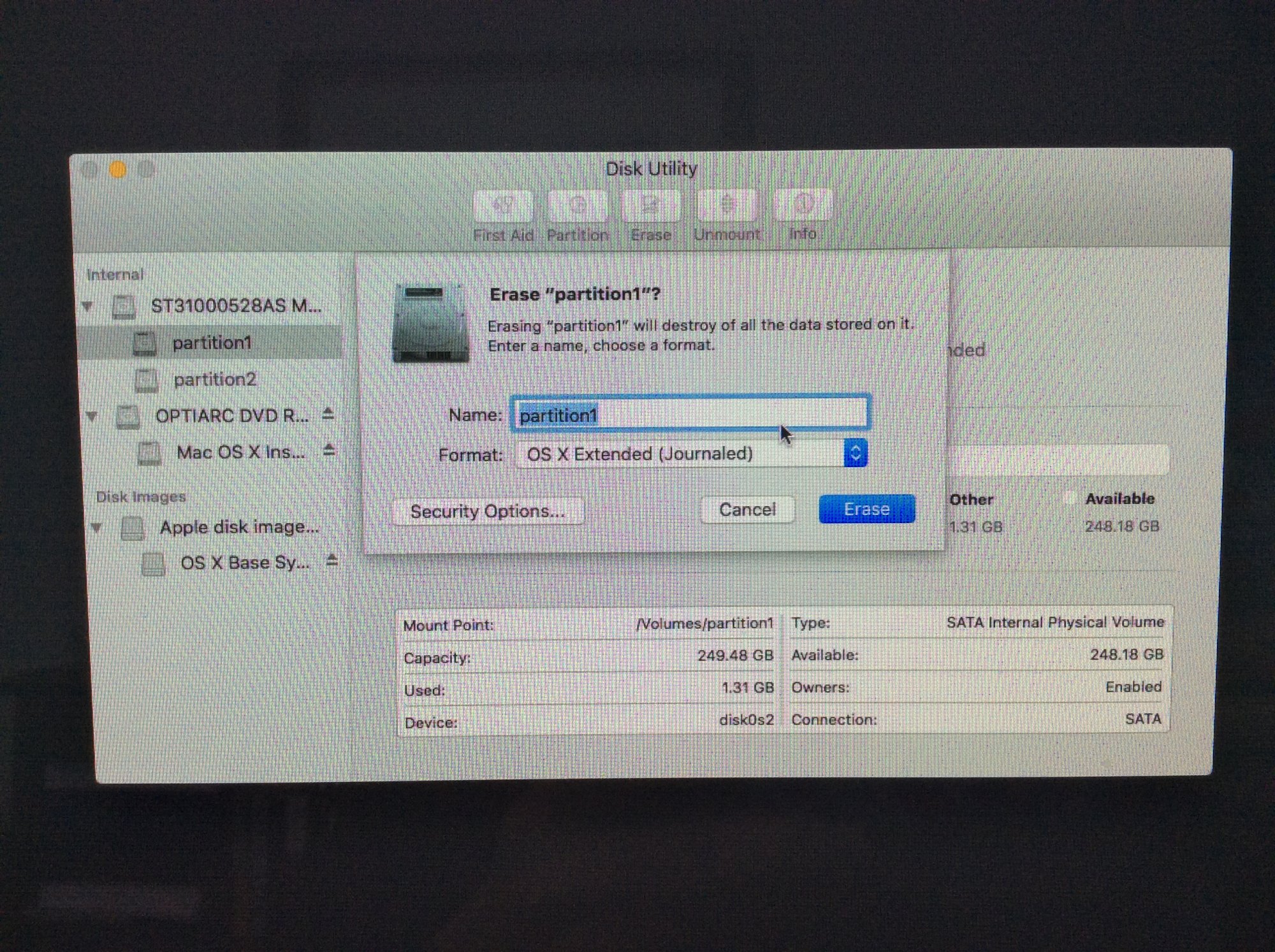Click the Erase toolbar icon
The image size is (1275, 952).
pyautogui.click(x=651, y=206)
